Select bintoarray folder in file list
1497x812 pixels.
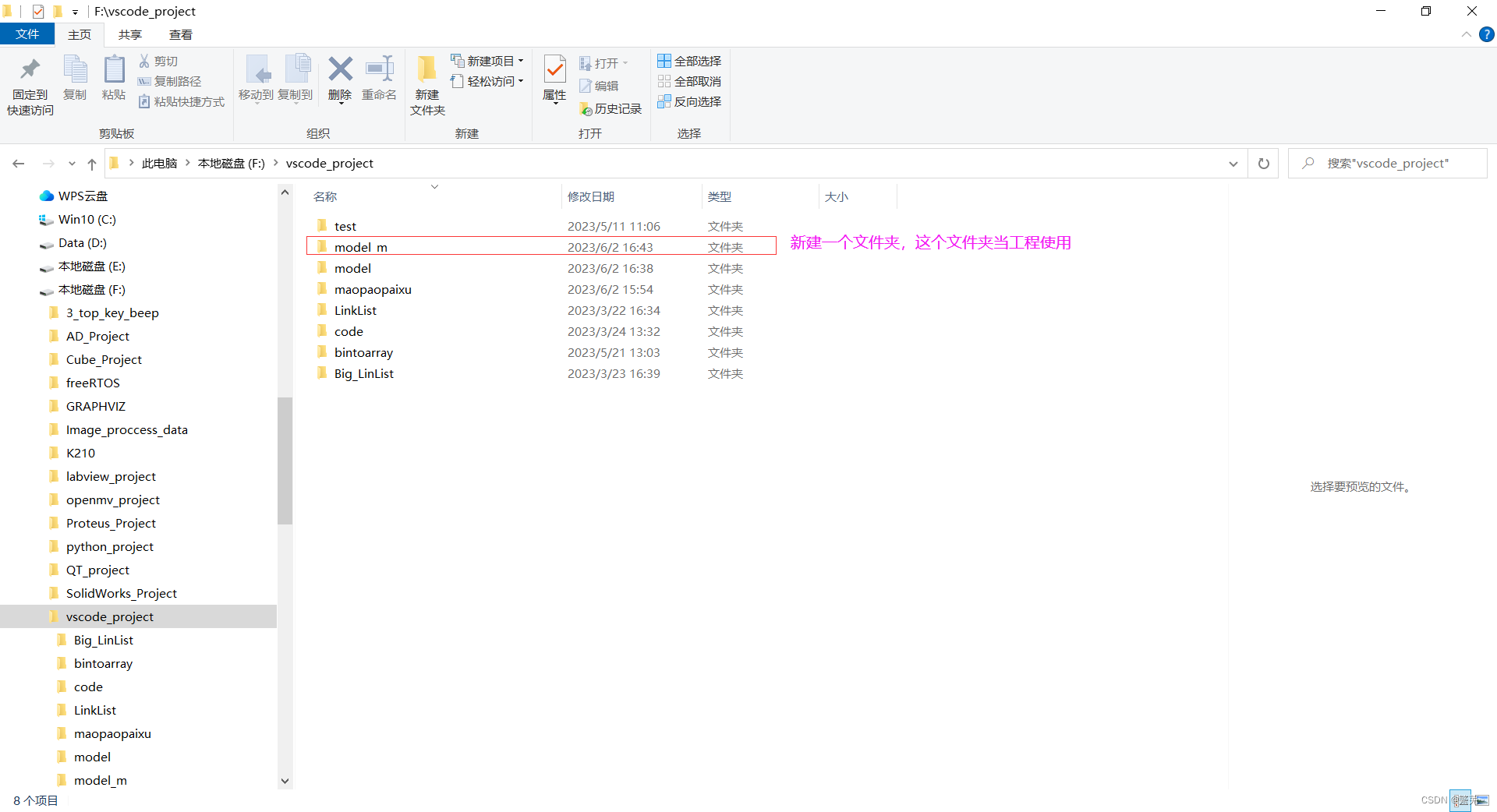541,352
